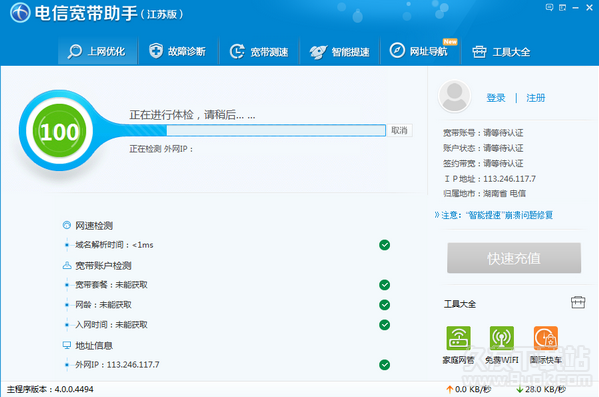Click the 28.0 KB/秒 download speed readout
This screenshot has height=397, width=599.
click(545, 389)
